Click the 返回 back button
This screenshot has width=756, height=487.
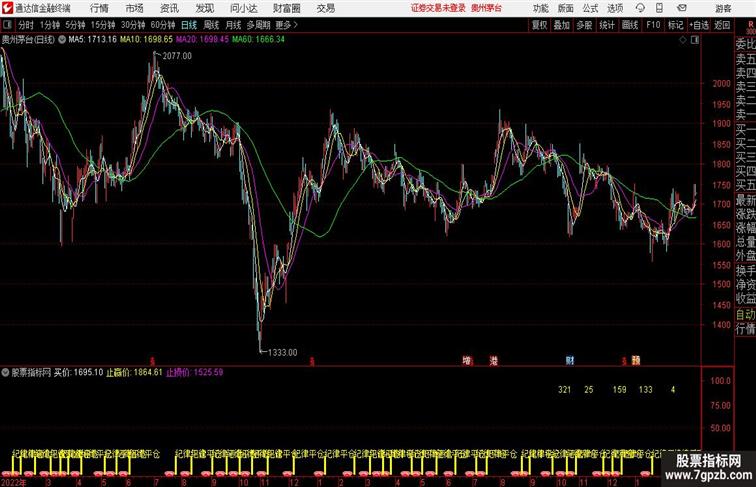[722, 25]
